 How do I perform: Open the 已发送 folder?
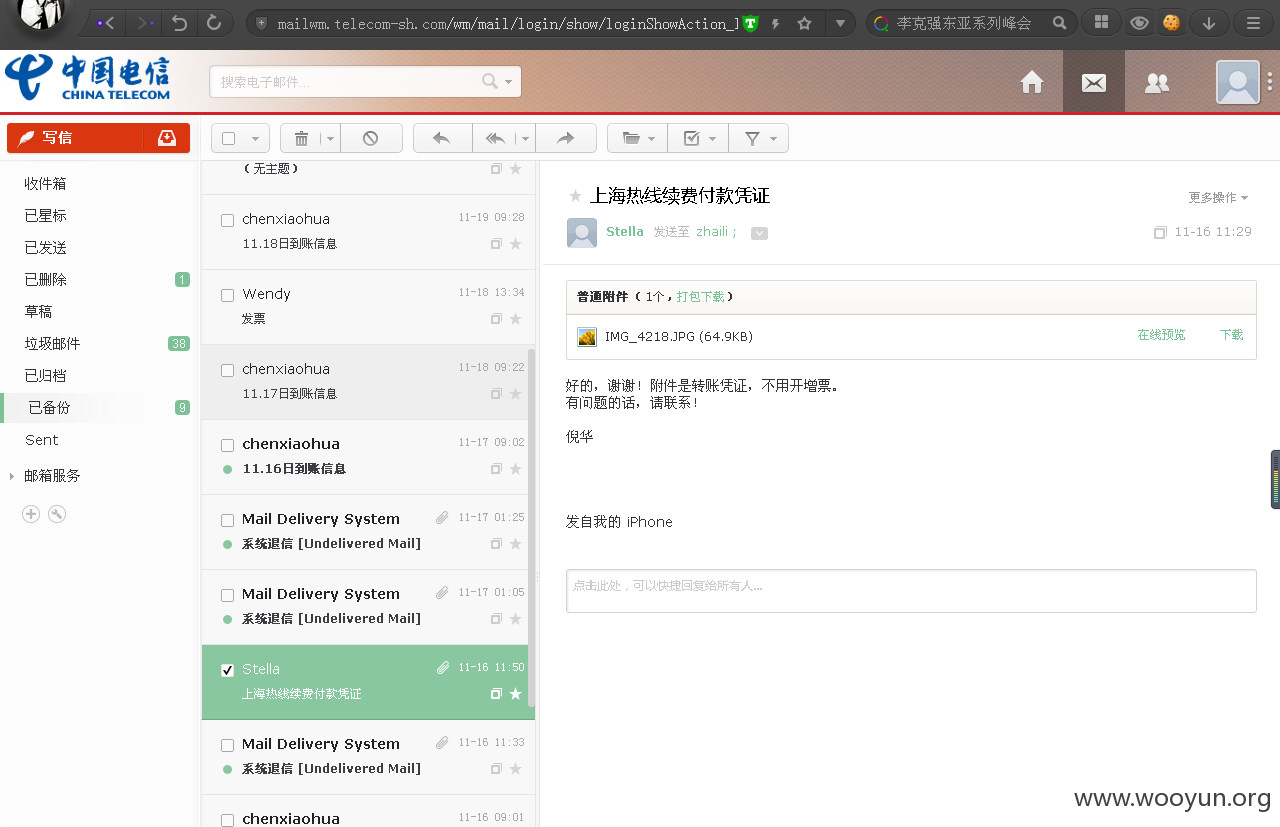pyautogui.click(x=45, y=248)
